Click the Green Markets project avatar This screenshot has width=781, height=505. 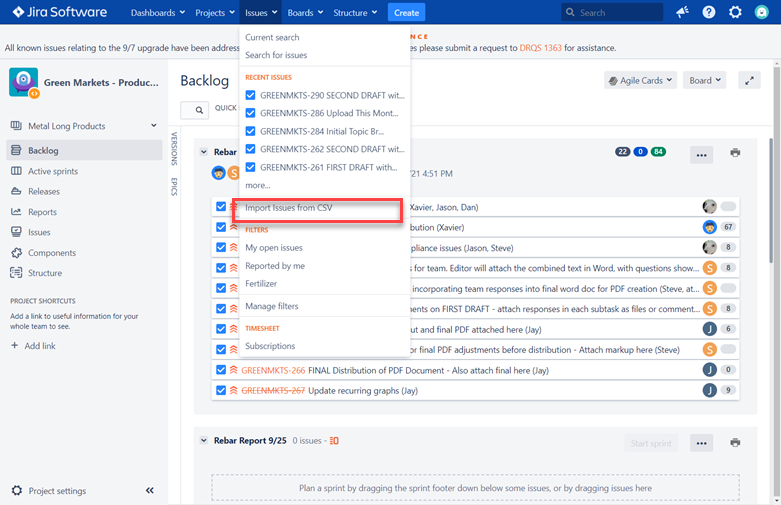click(x=23, y=82)
